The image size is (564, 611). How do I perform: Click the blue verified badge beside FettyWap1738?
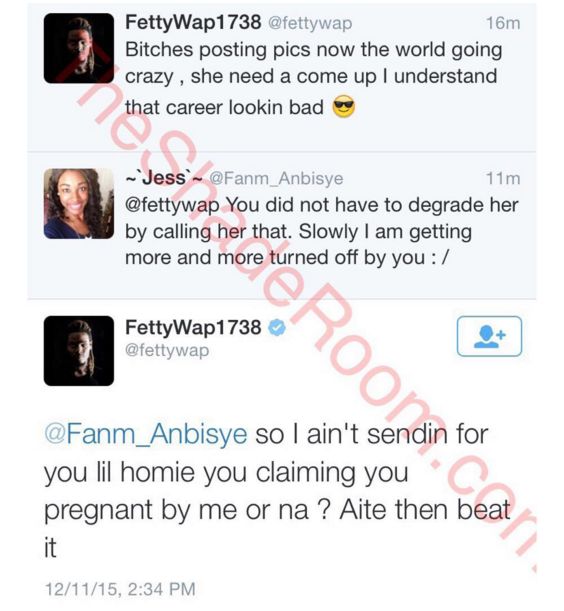point(277,327)
